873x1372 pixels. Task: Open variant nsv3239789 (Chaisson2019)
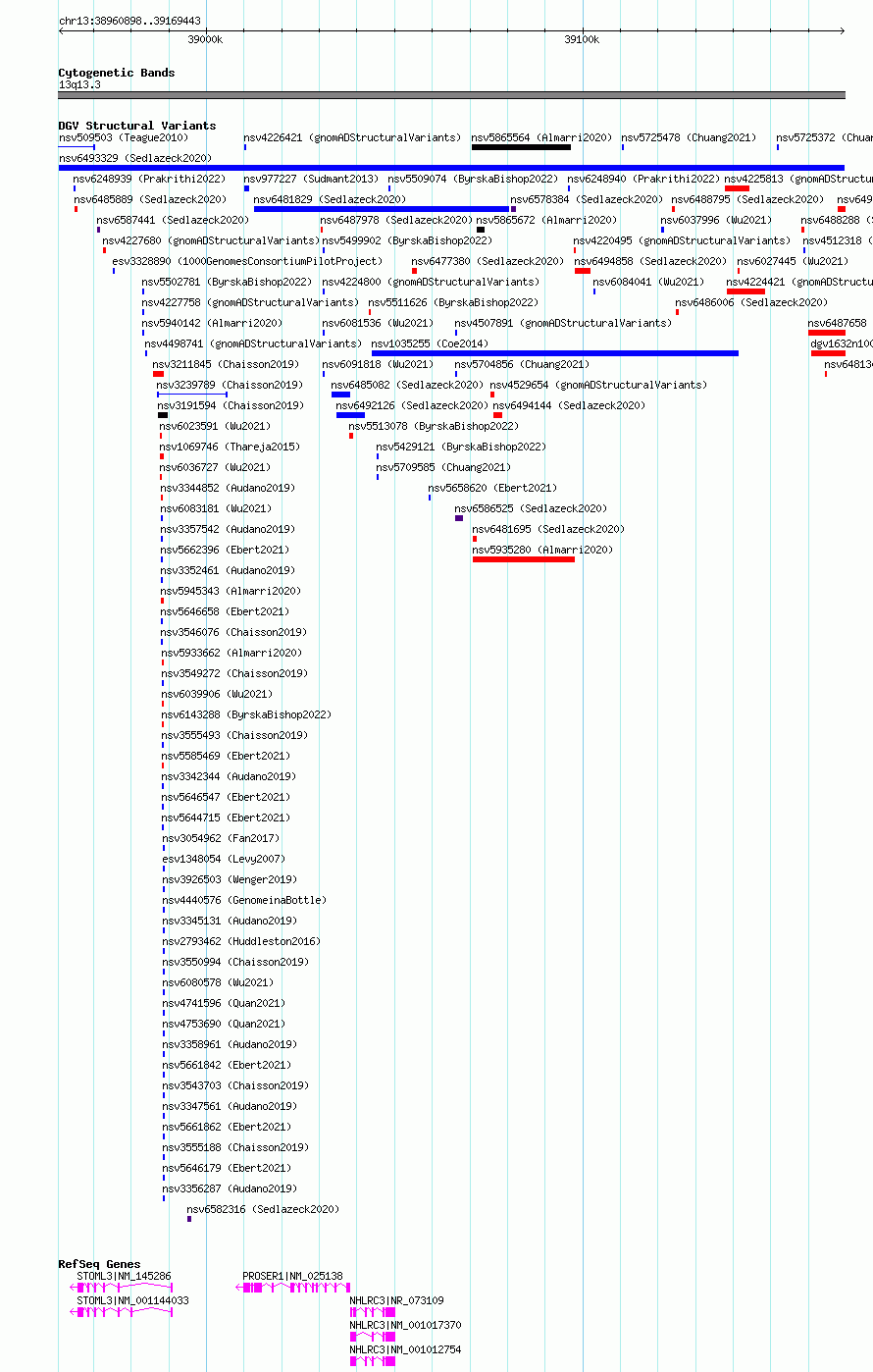[231, 386]
